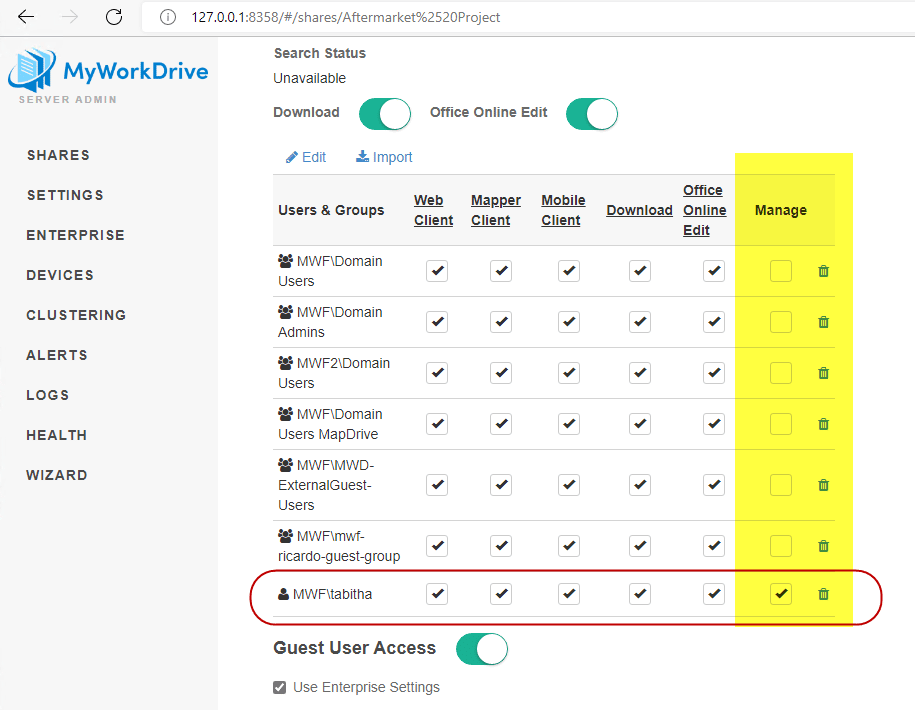Image resolution: width=915 pixels, height=710 pixels.
Task: Switch off Guest User Access toggle
Action: (x=482, y=649)
